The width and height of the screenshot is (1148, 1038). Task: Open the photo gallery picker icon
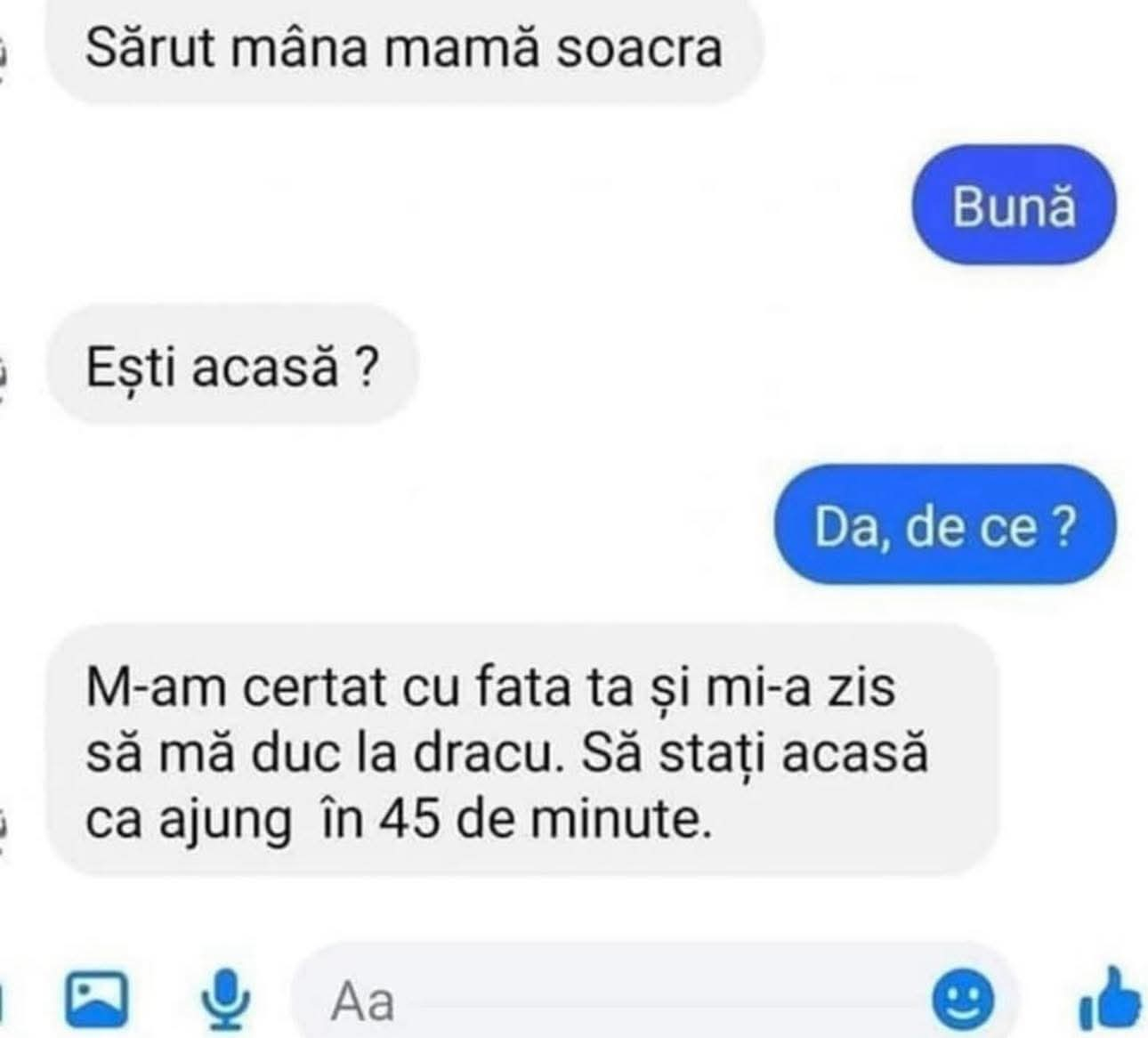click(97, 1000)
